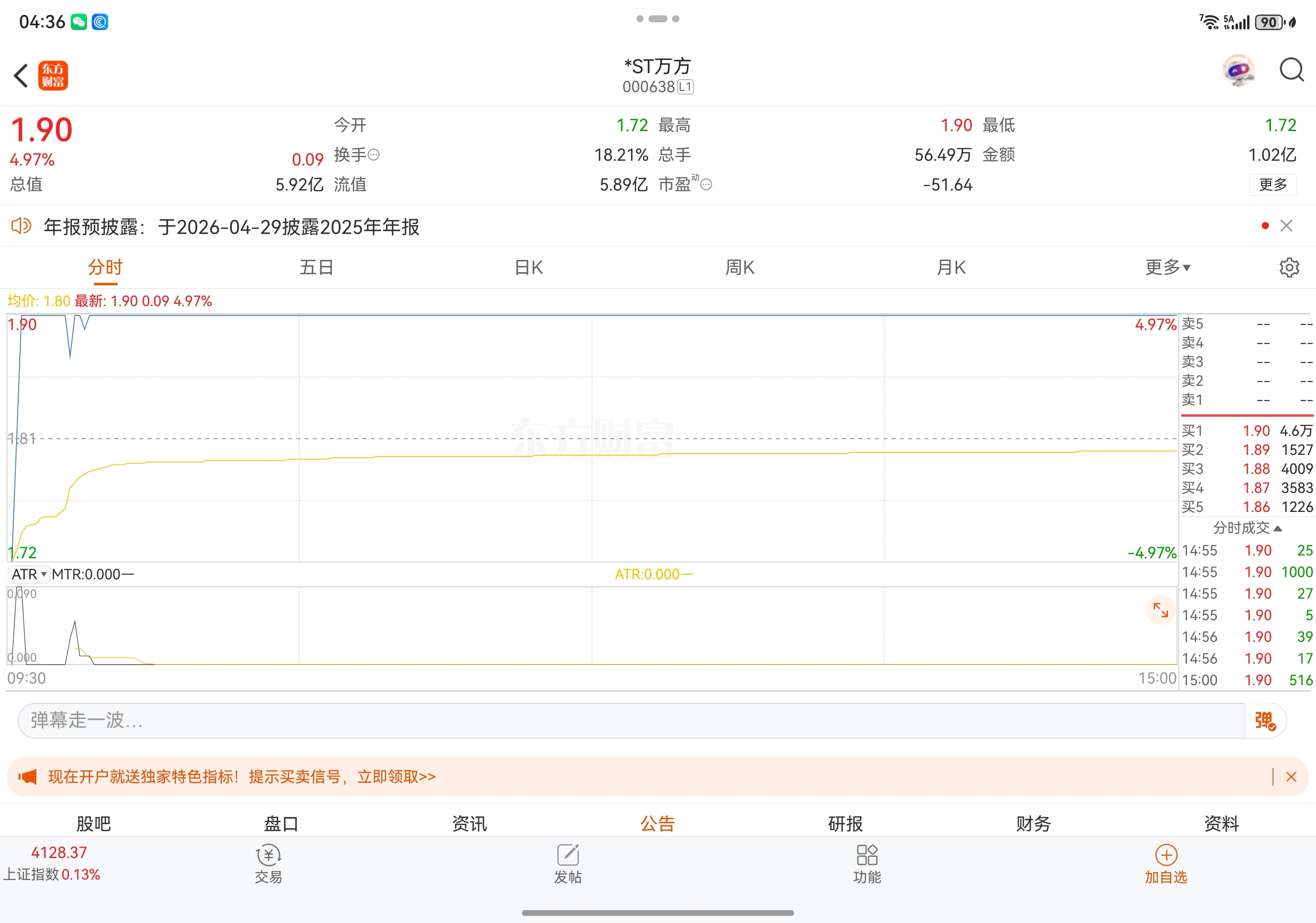Expand the 更多 chart period dropdown
Screen dimensions: 1316x923
pos(1168,267)
